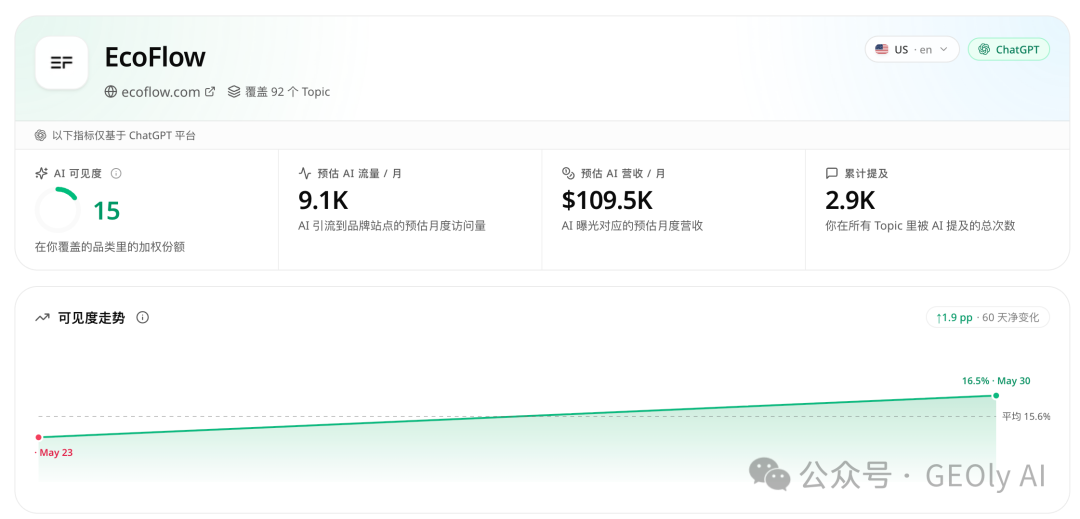
Task: Click the 累计提及 heading
Action: pyautogui.click(x=866, y=173)
